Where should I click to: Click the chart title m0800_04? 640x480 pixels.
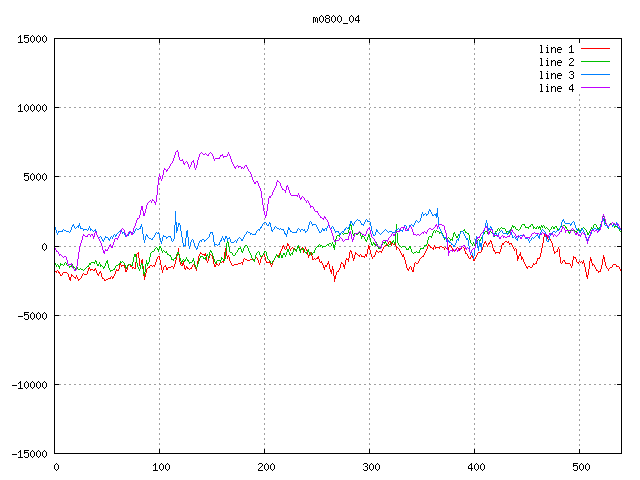pyautogui.click(x=335, y=19)
